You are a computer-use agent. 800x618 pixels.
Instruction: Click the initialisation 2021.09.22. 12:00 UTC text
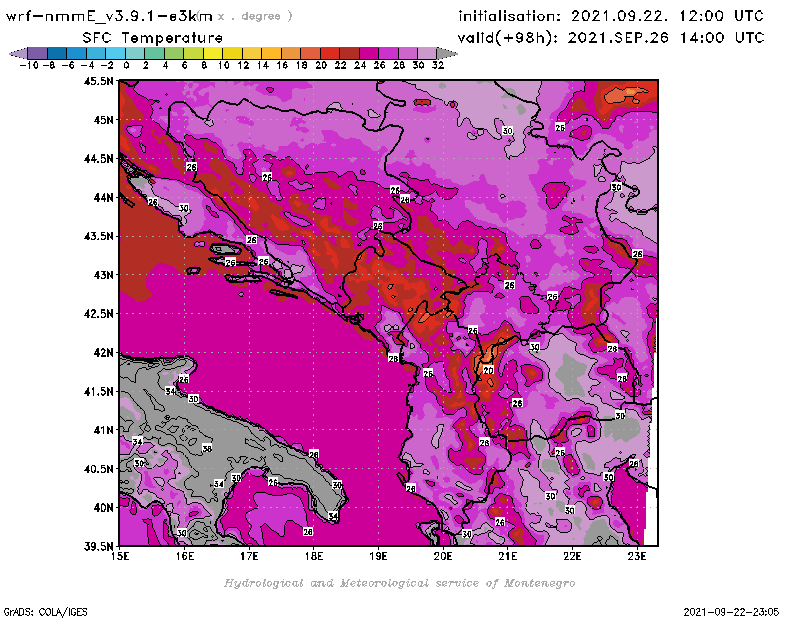pyautogui.click(x=611, y=16)
